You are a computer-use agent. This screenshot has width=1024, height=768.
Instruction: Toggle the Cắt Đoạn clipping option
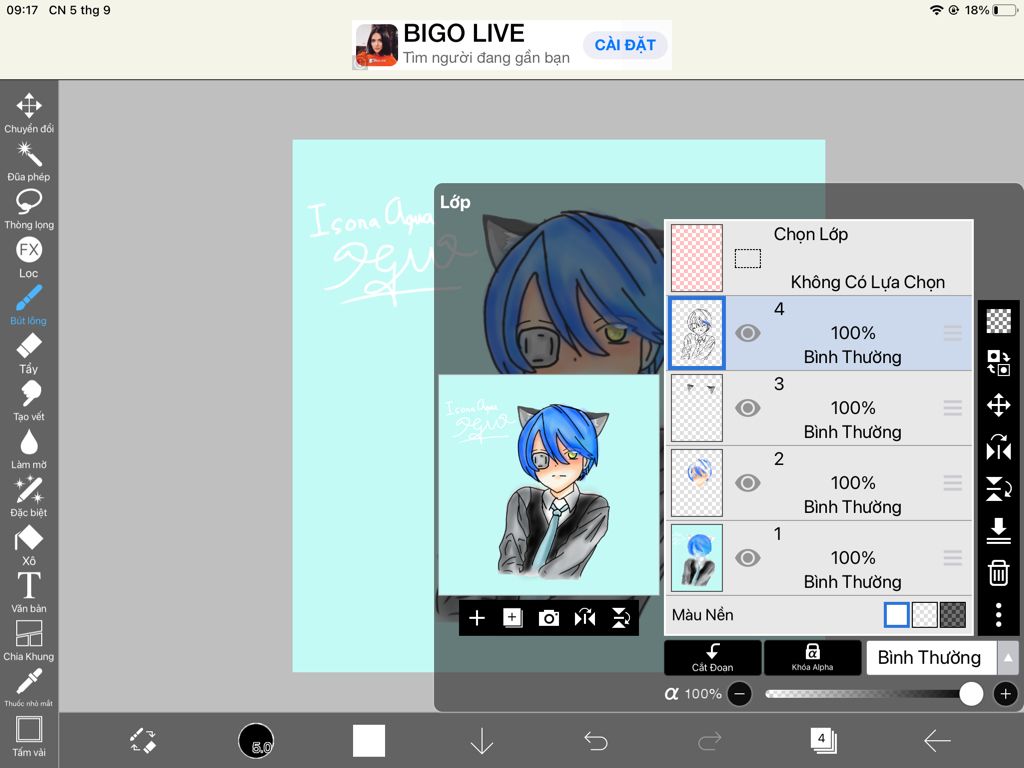point(712,658)
